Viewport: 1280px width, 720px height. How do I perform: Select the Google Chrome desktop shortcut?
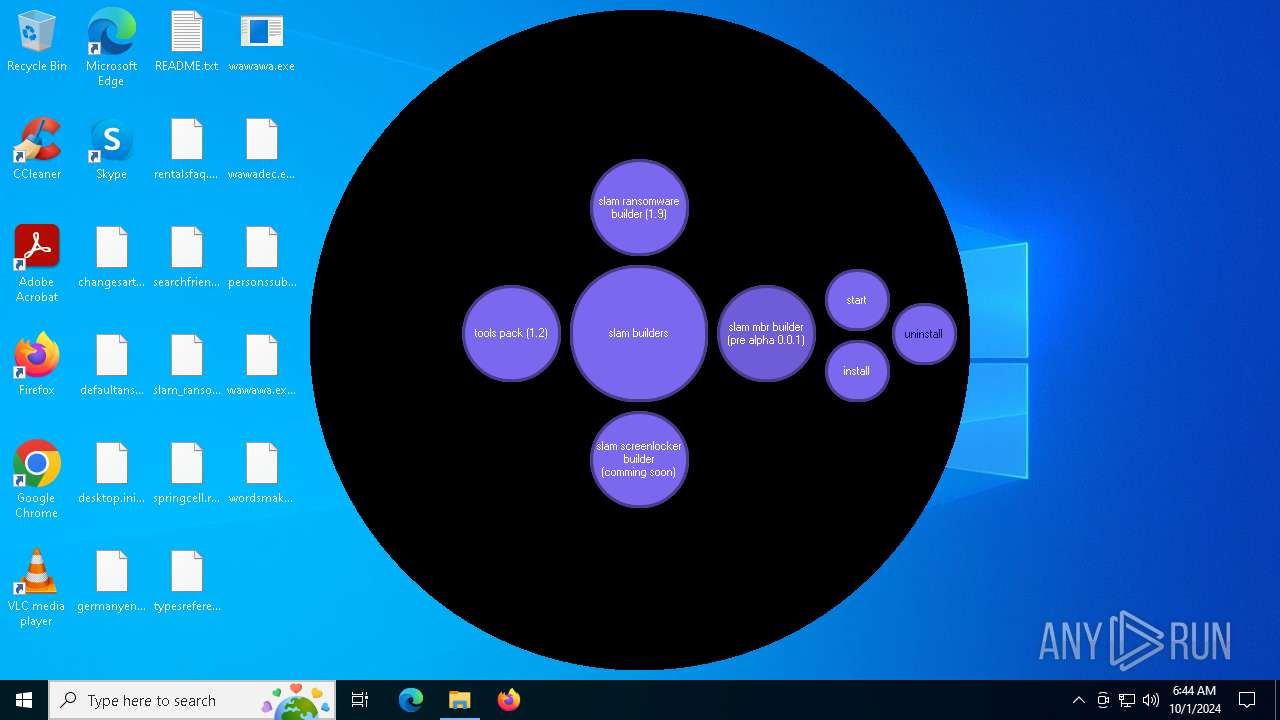click(37, 480)
